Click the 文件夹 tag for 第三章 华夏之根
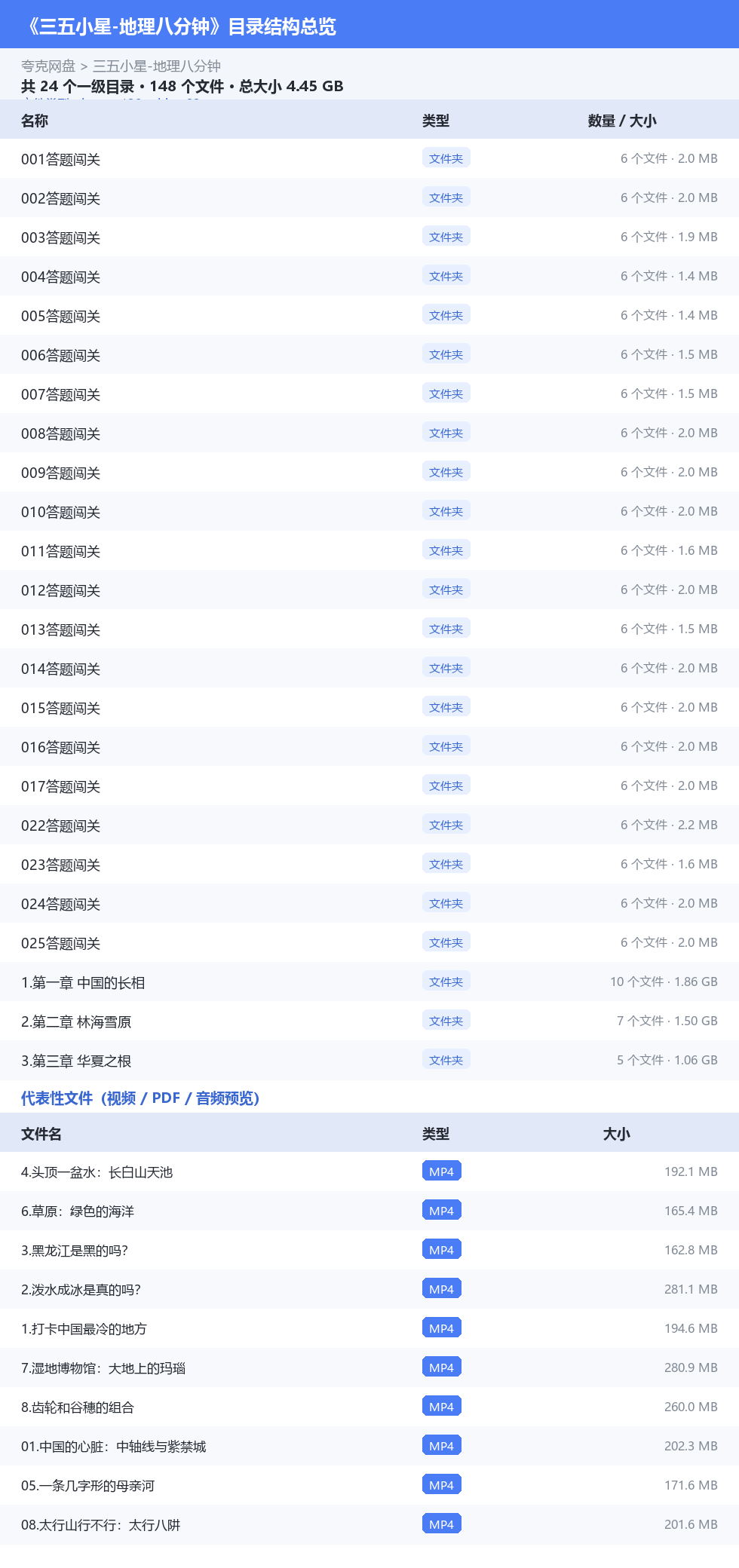This screenshot has width=739, height=1568. [446, 1060]
